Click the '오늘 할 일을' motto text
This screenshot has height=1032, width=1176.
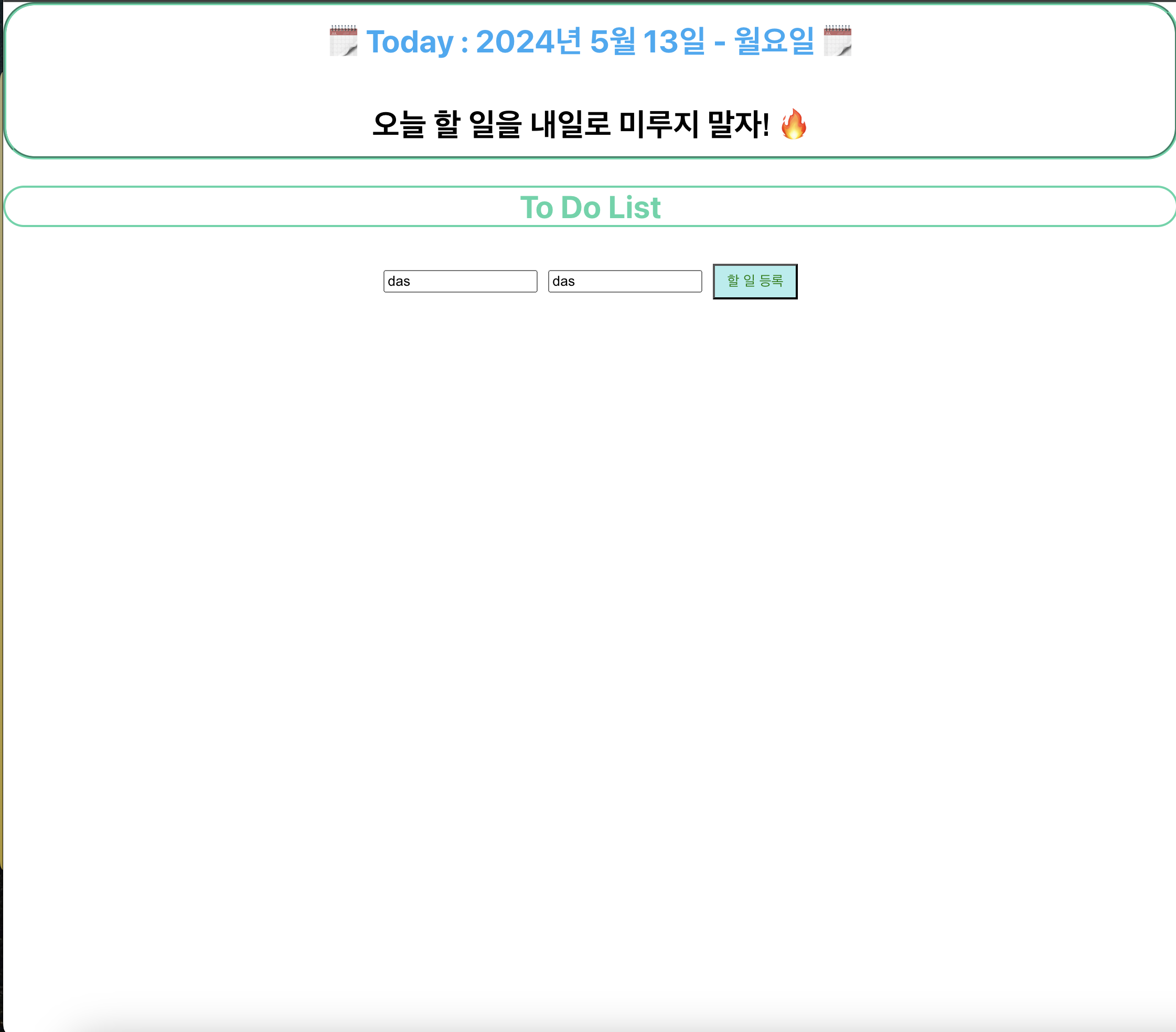pyautogui.click(x=446, y=124)
